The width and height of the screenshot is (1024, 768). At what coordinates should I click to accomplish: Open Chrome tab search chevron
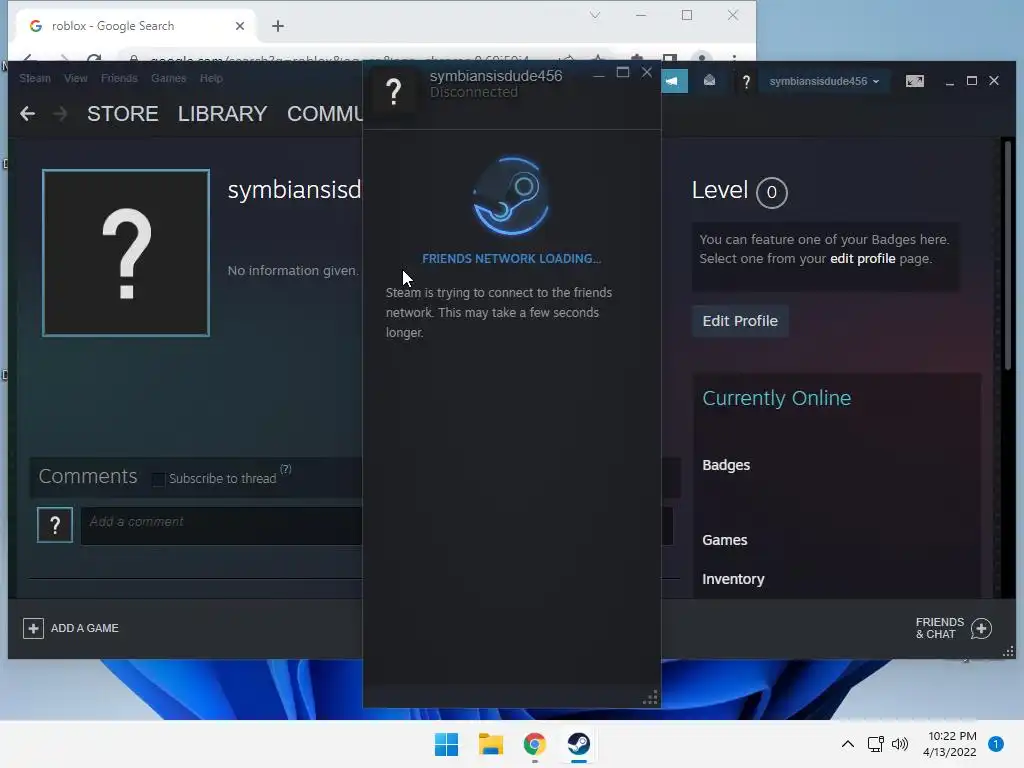click(594, 15)
